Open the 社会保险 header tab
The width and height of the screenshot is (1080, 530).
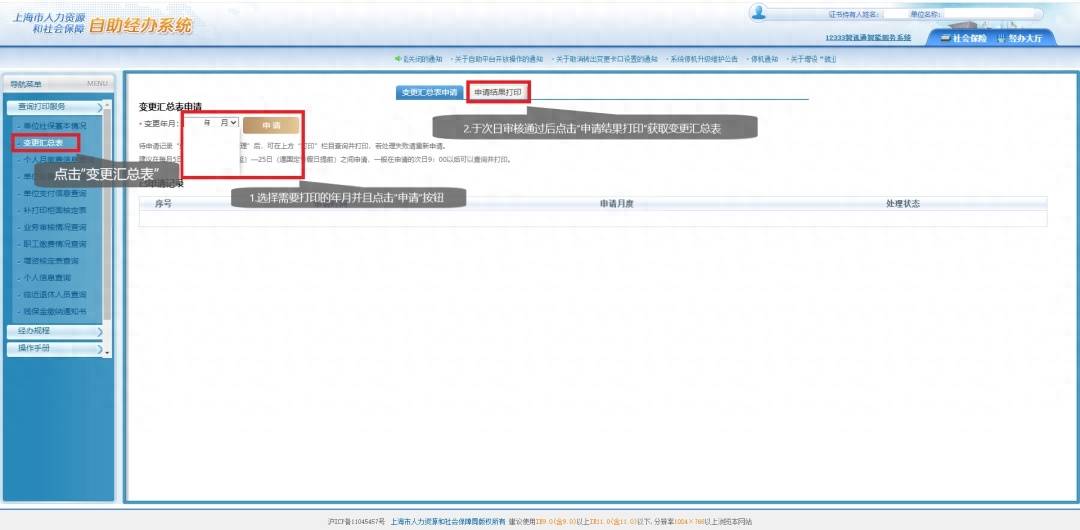pos(963,39)
